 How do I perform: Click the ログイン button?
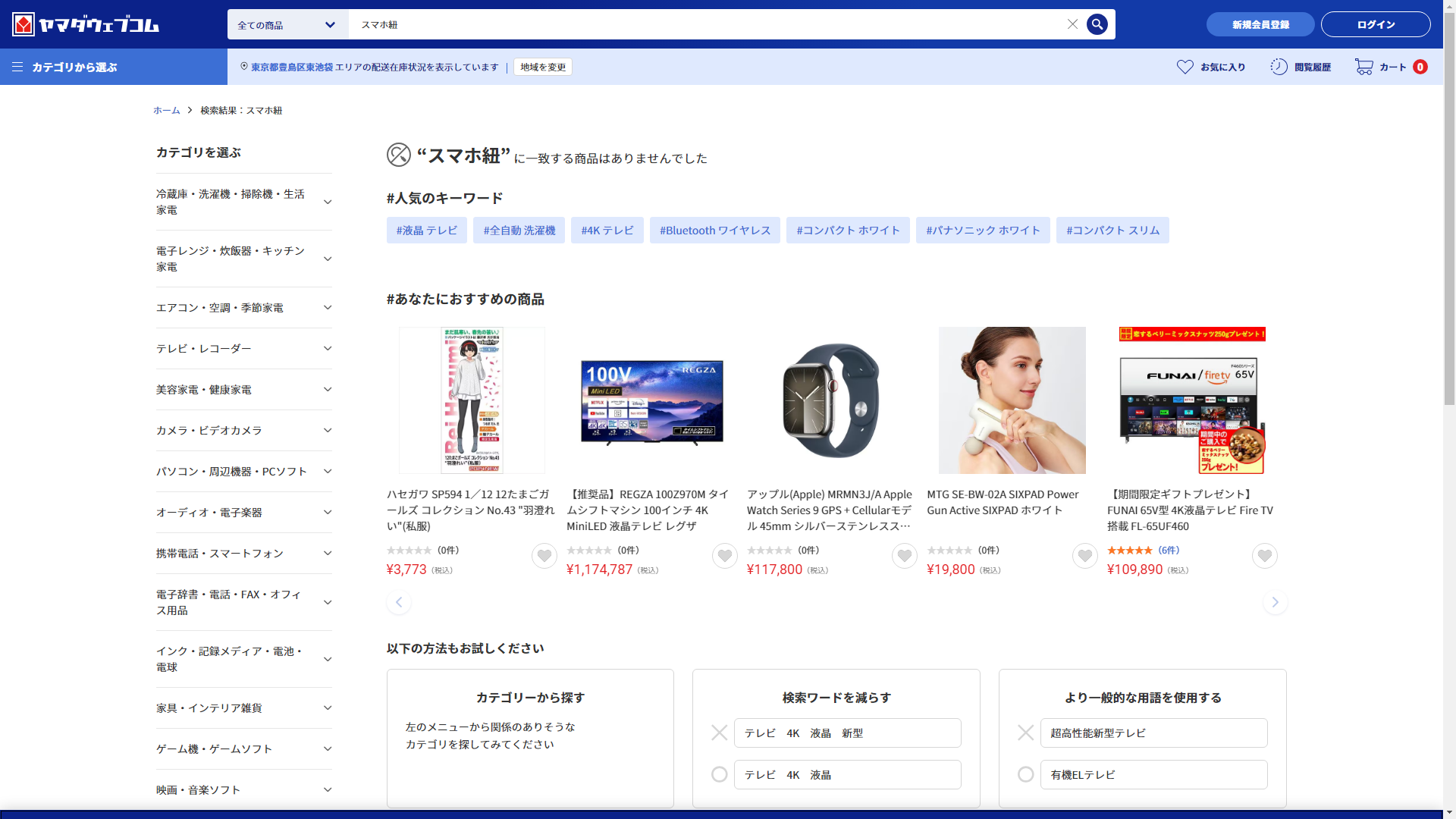(x=1375, y=24)
